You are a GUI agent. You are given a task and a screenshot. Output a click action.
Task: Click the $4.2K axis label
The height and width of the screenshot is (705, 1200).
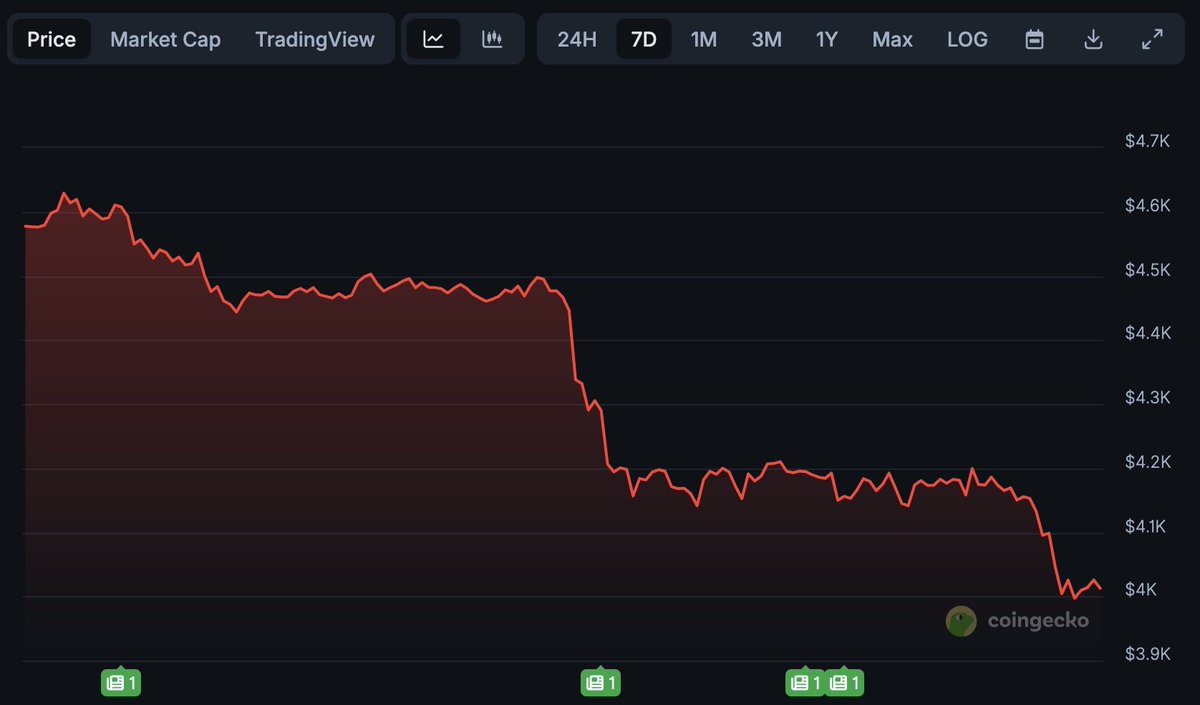point(1146,462)
